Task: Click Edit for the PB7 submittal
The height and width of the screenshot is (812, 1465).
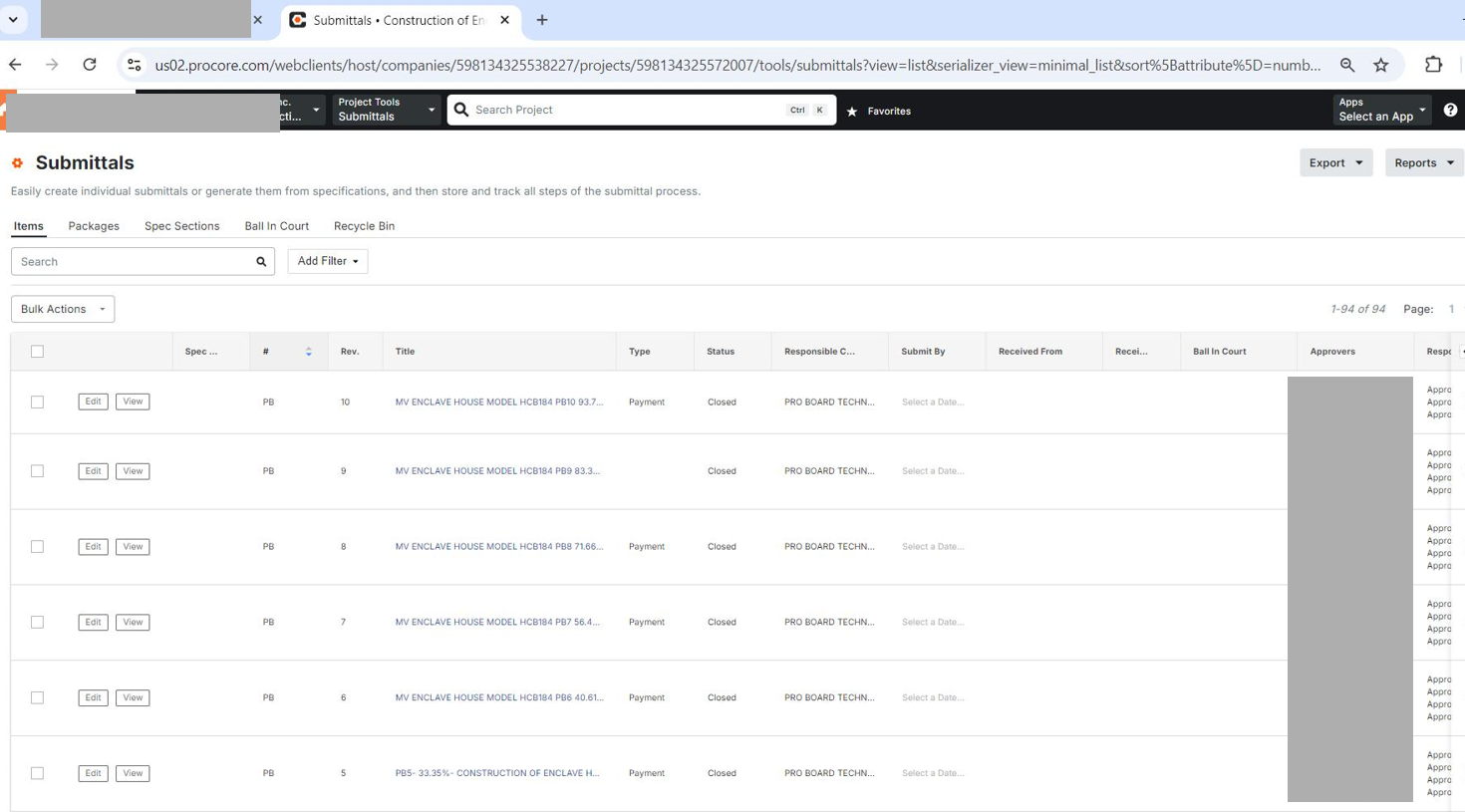Action: tap(93, 623)
